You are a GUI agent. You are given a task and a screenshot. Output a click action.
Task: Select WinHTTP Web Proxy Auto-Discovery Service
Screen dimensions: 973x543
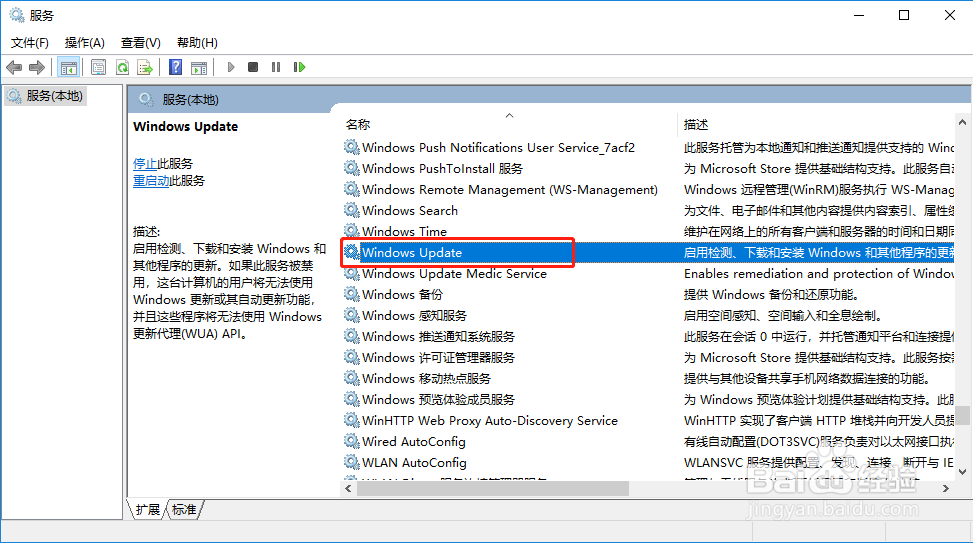click(x=490, y=421)
